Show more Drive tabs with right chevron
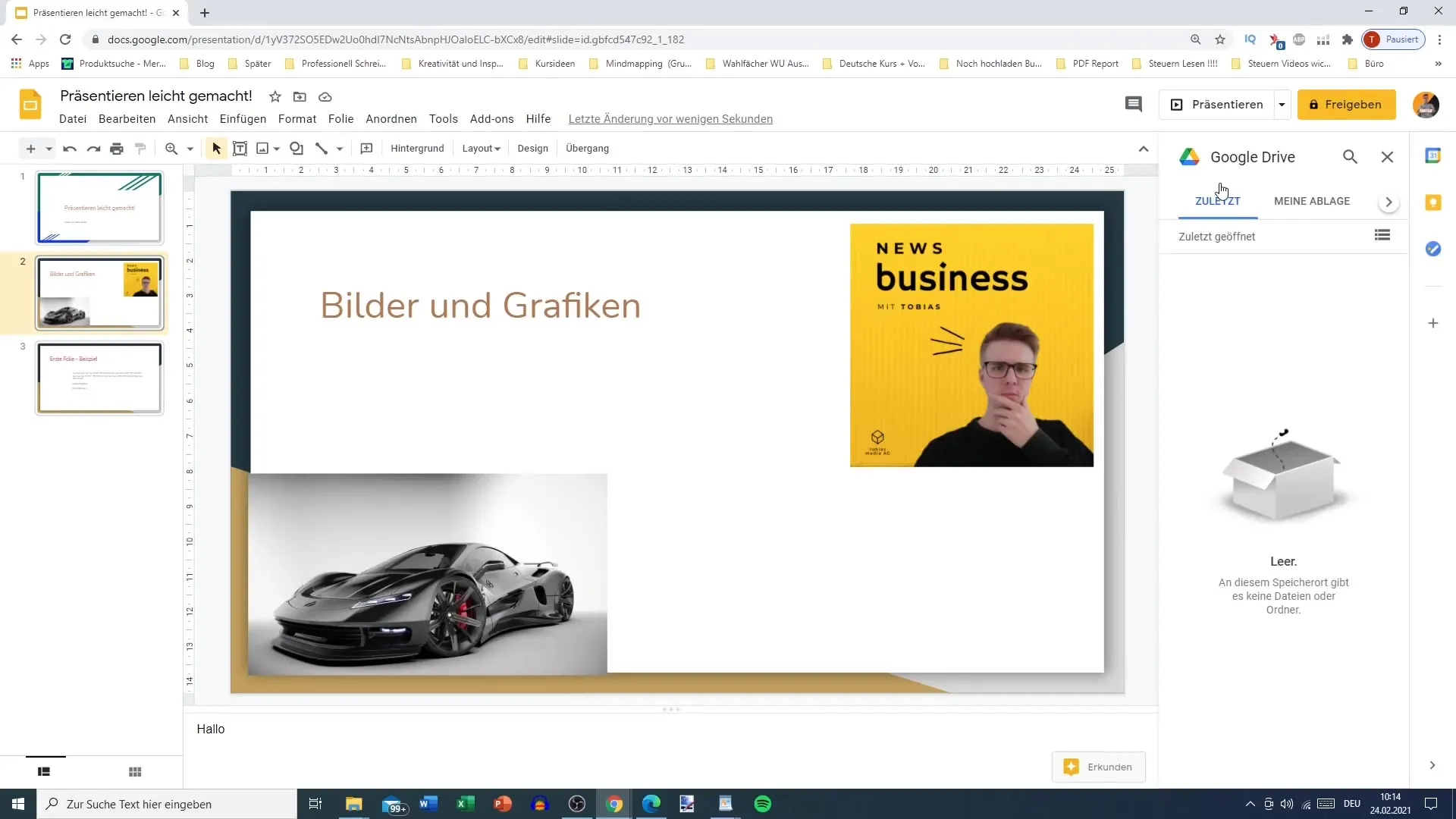Screen dimensions: 1456x819 (x=1389, y=202)
